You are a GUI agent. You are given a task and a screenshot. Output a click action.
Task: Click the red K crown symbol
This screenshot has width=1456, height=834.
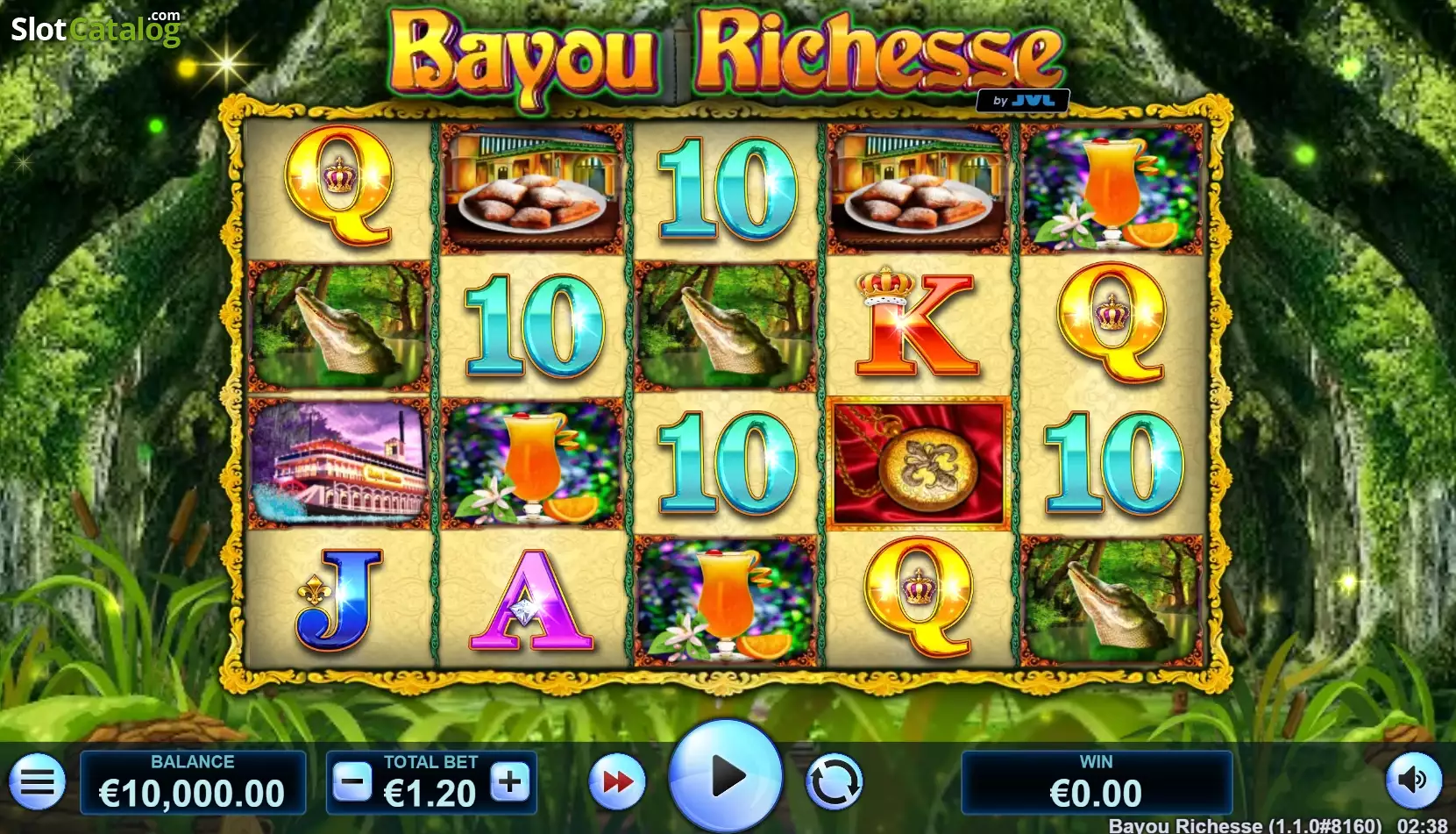coord(917,324)
